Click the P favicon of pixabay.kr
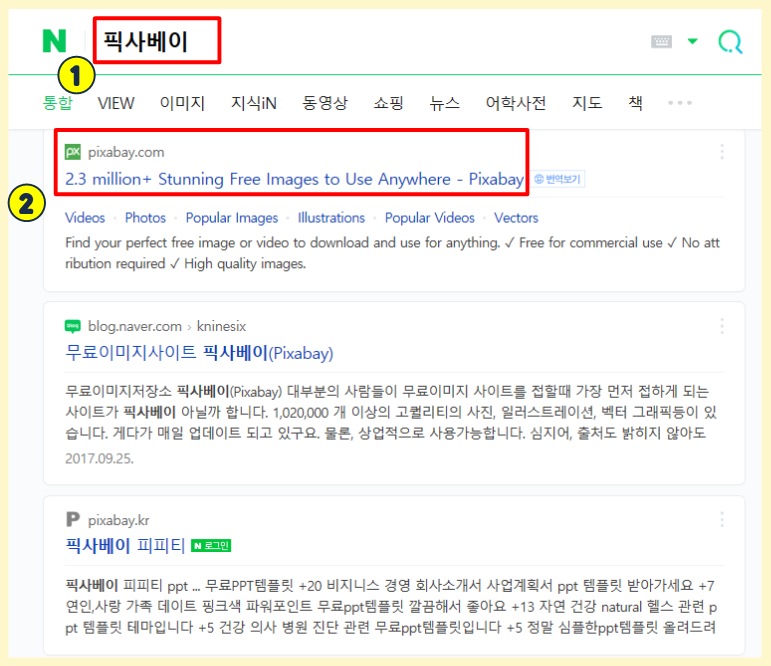The image size is (771, 666). (73, 519)
